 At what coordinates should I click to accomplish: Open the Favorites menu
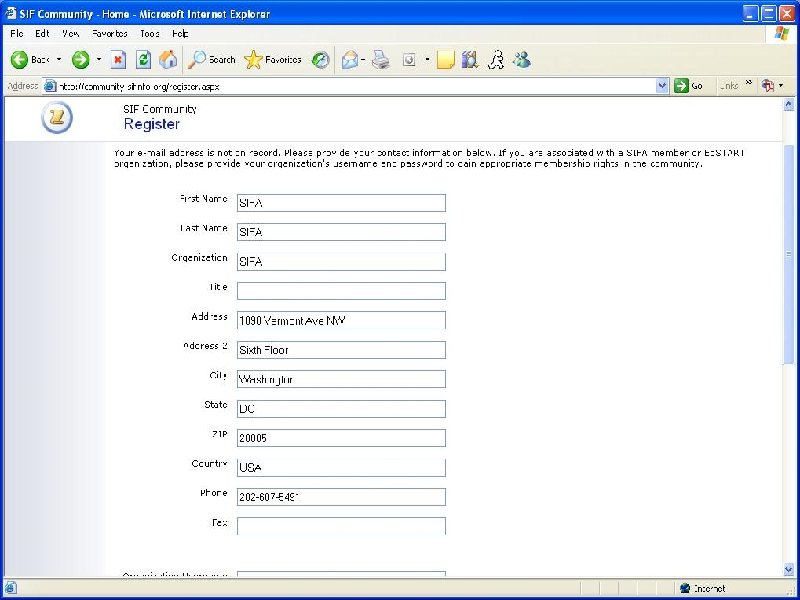pos(109,34)
